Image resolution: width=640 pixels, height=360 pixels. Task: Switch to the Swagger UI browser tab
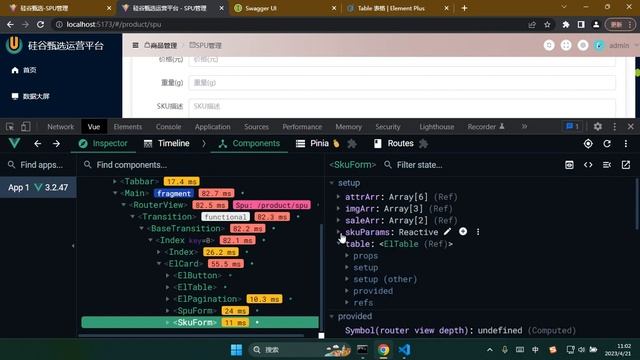[285, 8]
